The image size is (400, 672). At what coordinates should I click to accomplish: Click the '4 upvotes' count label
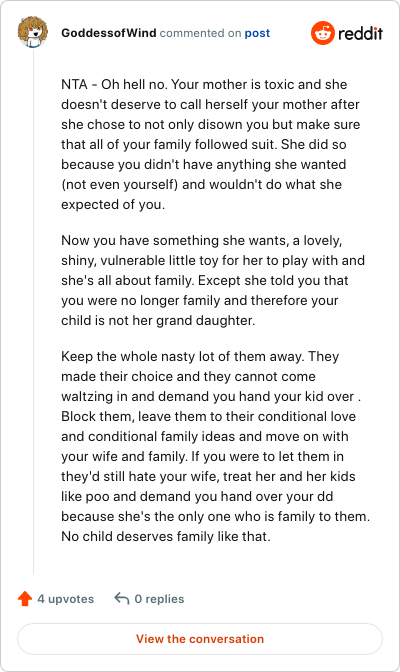tap(66, 599)
